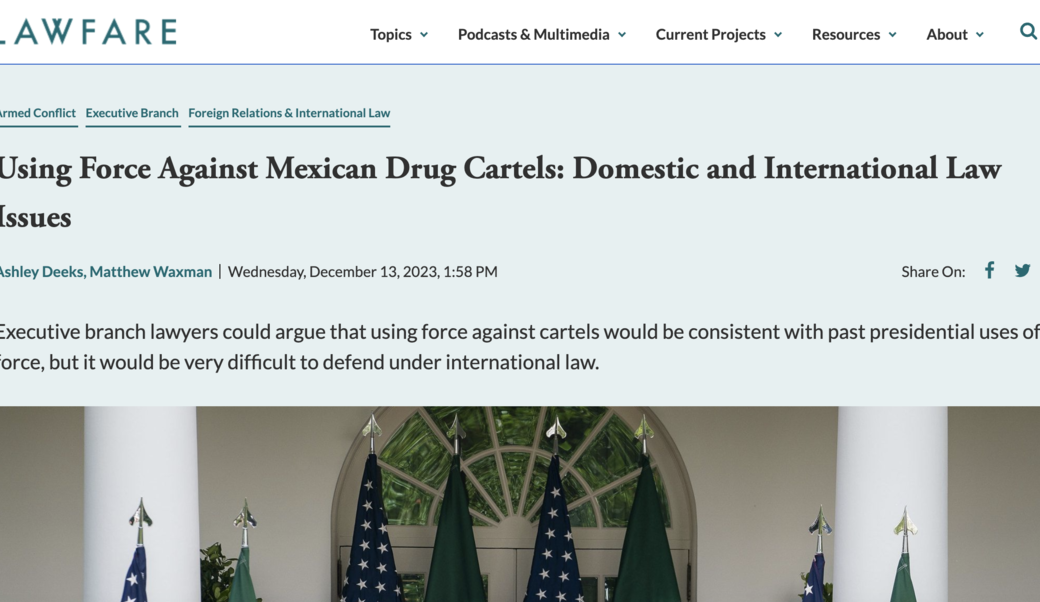Viewport: 1040px width, 602px height.
Task: Open the Current Projects menu label
Action: [710, 34]
